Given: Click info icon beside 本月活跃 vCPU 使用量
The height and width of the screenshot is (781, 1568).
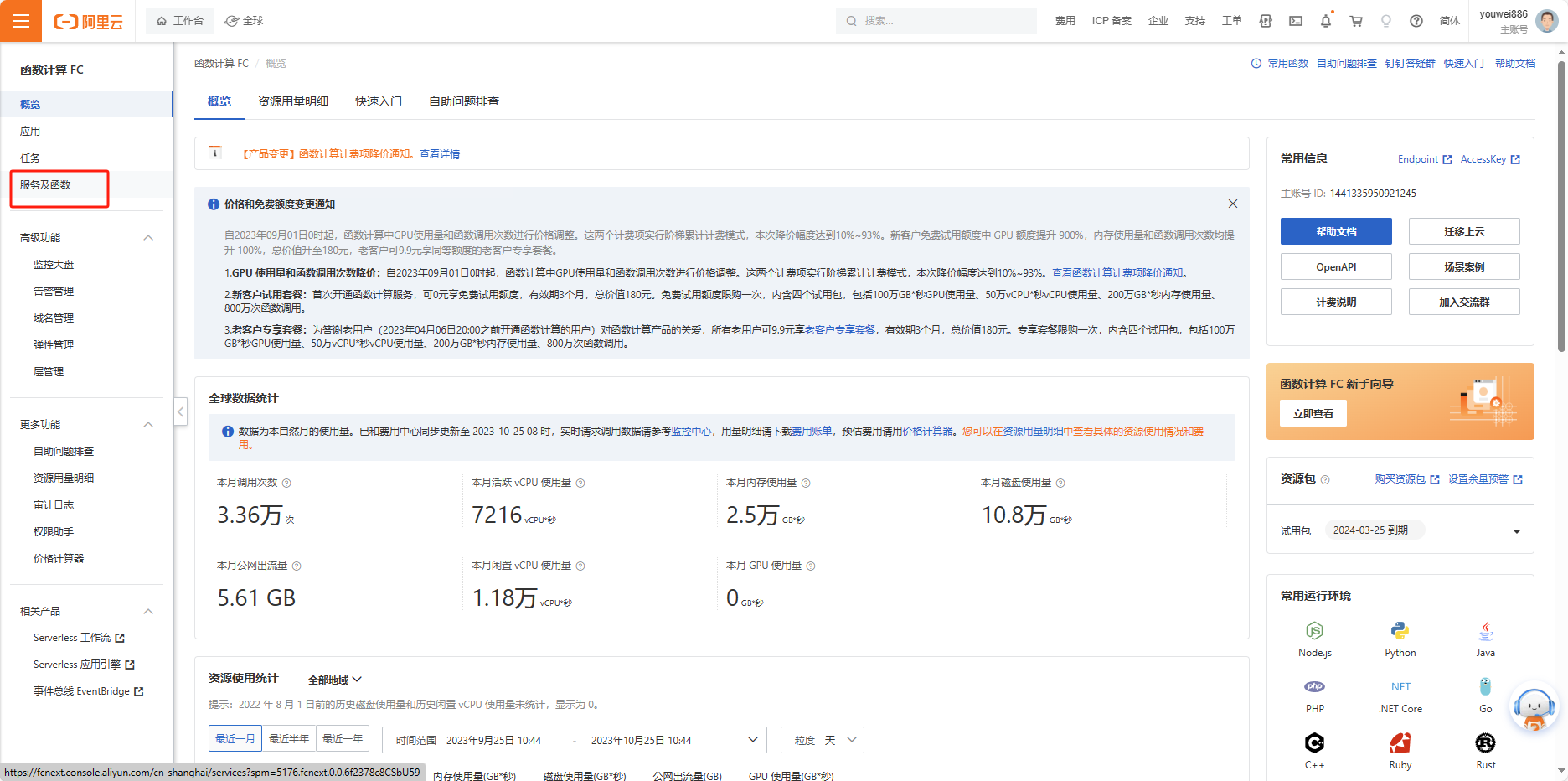Looking at the screenshot, I should [x=580, y=483].
